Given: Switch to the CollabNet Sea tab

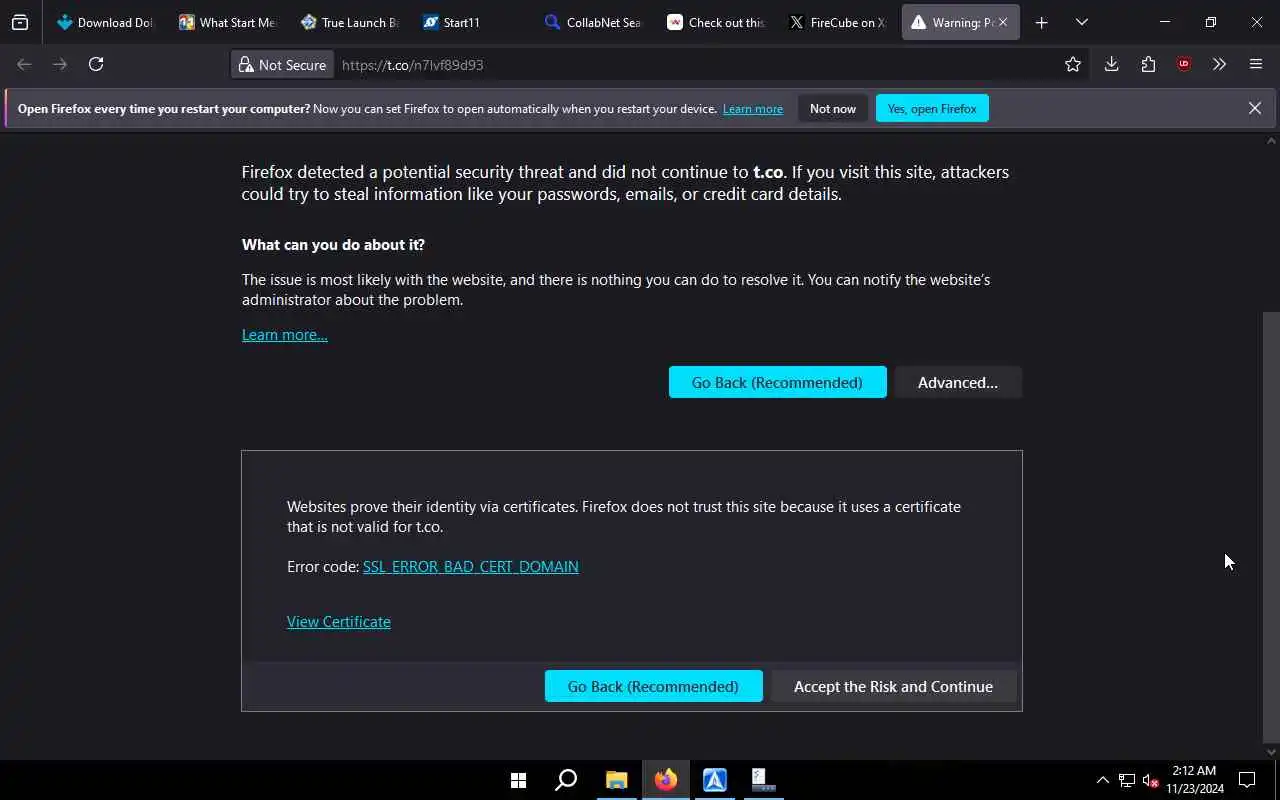Looking at the screenshot, I should click(592, 22).
